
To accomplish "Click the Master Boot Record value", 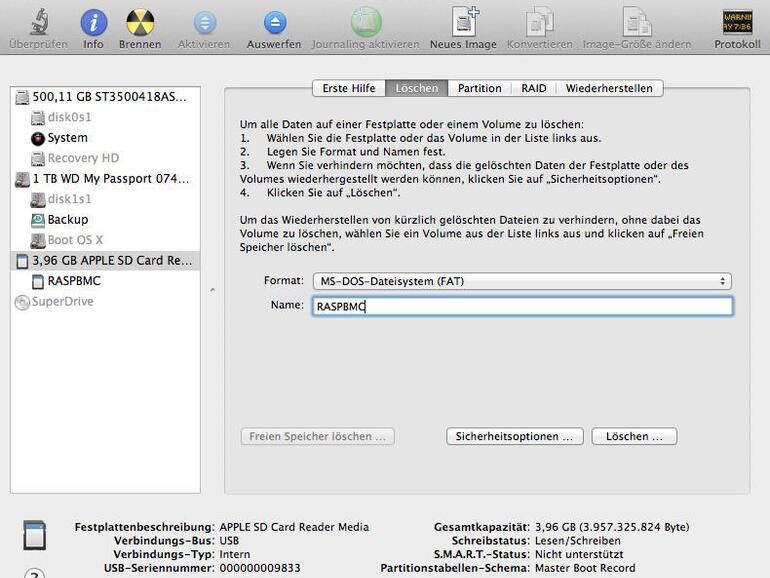I will click(x=585, y=568).
